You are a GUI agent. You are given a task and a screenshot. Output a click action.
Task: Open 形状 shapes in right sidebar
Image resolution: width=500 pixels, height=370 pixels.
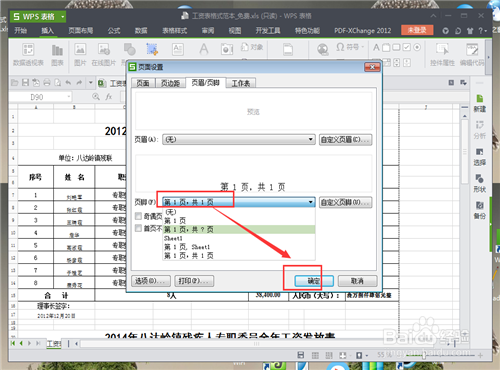pyautogui.click(x=479, y=184)
